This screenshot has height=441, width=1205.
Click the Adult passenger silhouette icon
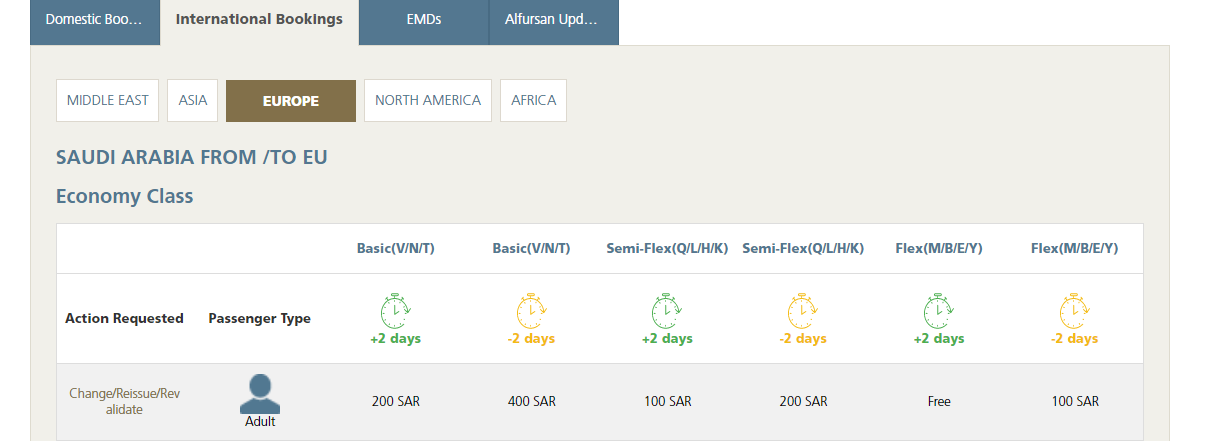click(x=260, y=394)
